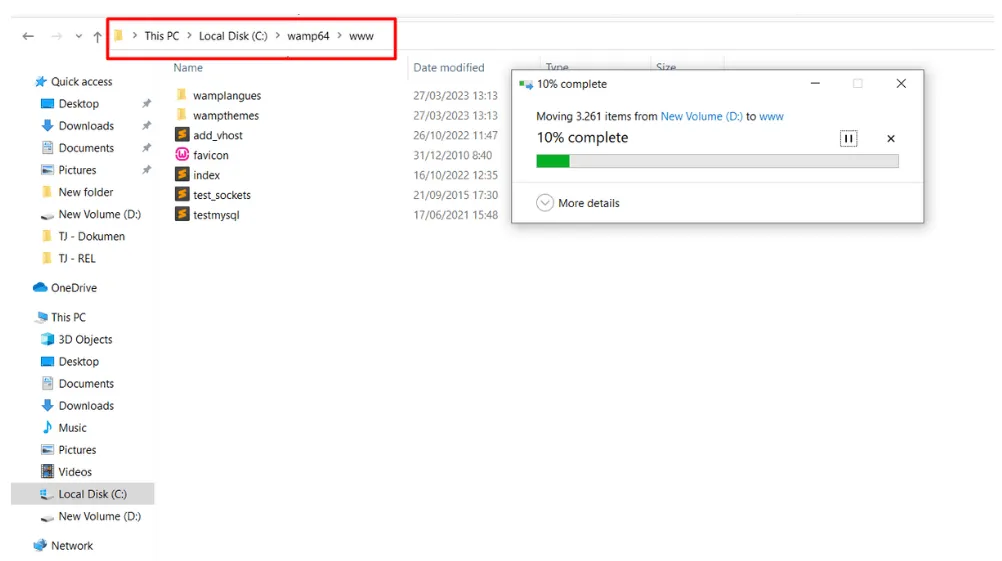Open pinned Pictures under Quick access

click(x=77, y=170)
